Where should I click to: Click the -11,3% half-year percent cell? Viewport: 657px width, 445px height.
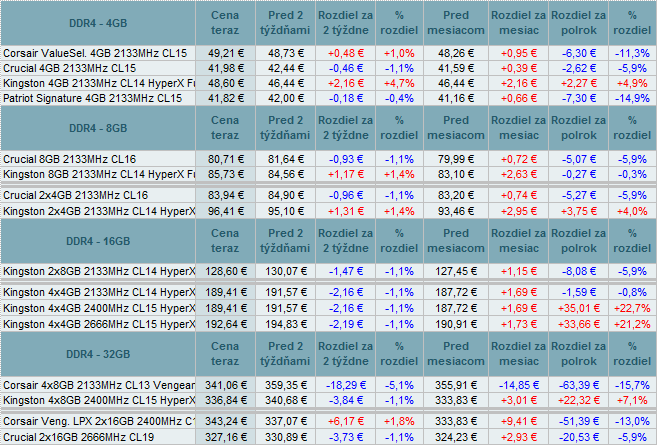pyautogui.click(x=632, y=53)
